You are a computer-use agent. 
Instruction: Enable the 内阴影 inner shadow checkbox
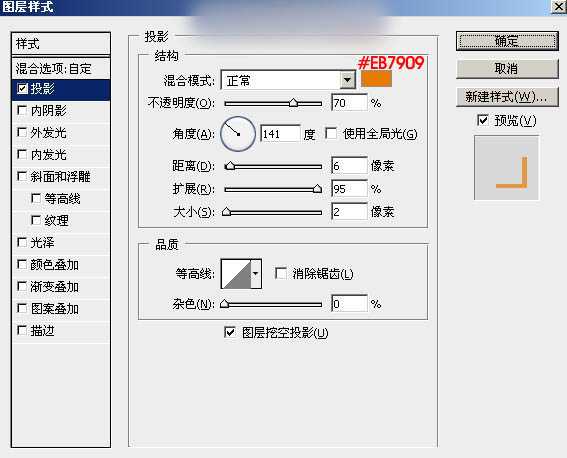tap(22, 110)
